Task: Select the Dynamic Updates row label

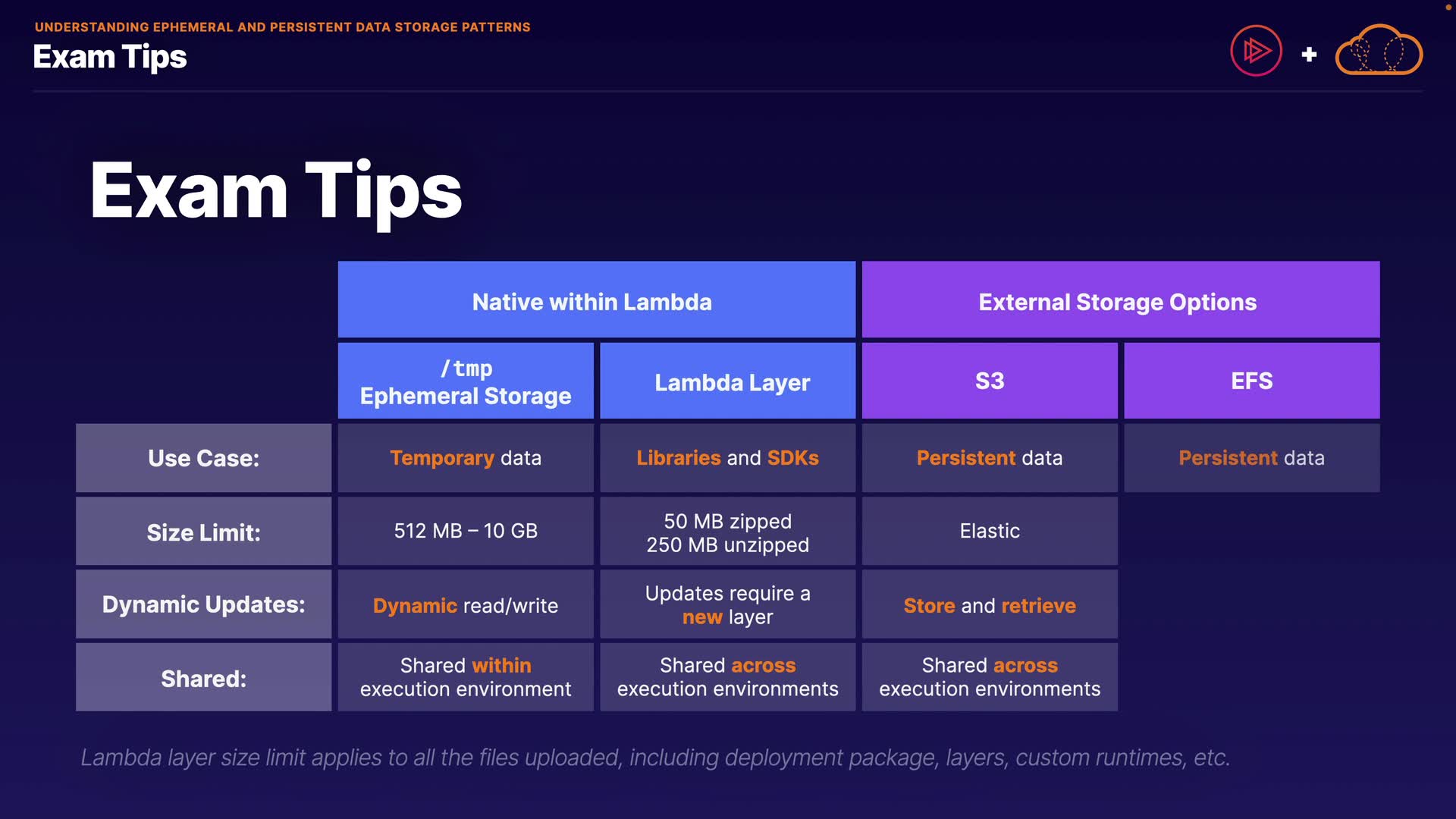Action: [x=203, y=604]
